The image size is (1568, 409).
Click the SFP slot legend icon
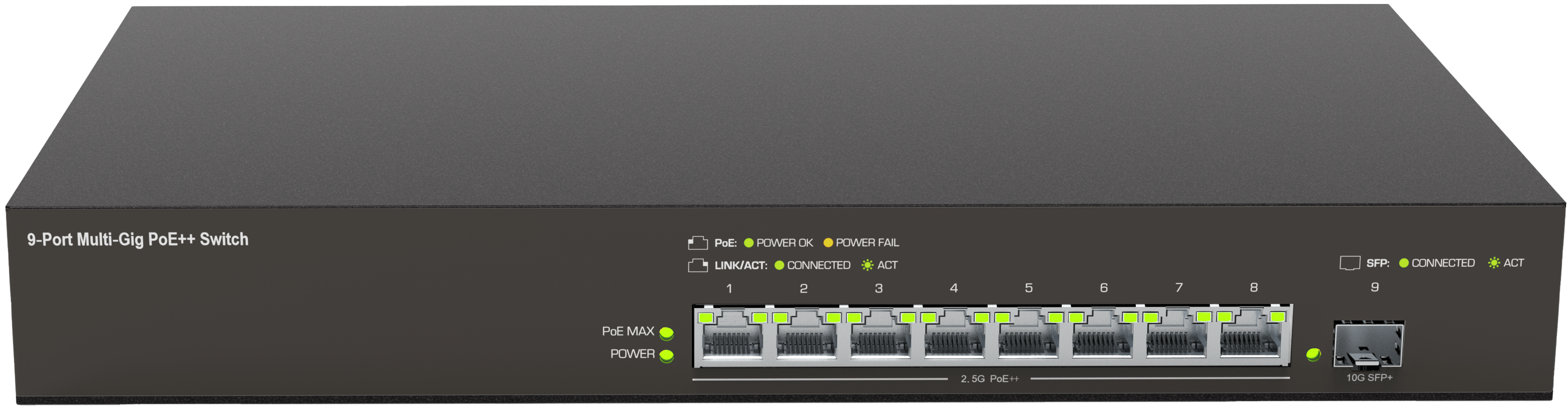point(1350,264)
